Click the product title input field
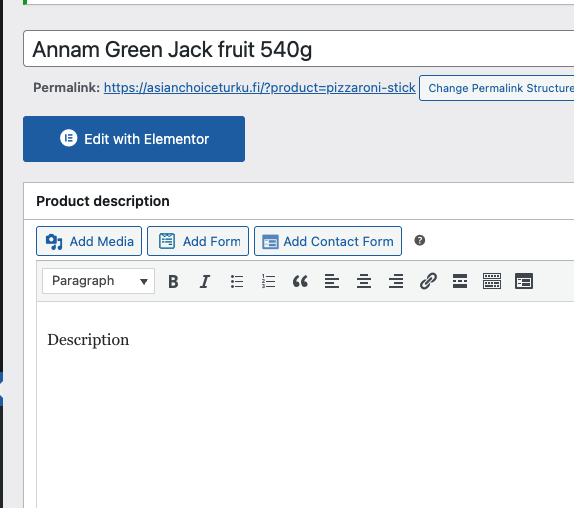 [x=299, y=49]
